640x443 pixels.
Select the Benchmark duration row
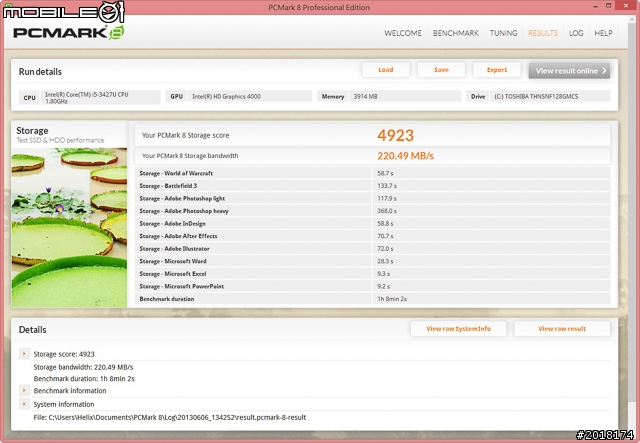coord(372,299)
